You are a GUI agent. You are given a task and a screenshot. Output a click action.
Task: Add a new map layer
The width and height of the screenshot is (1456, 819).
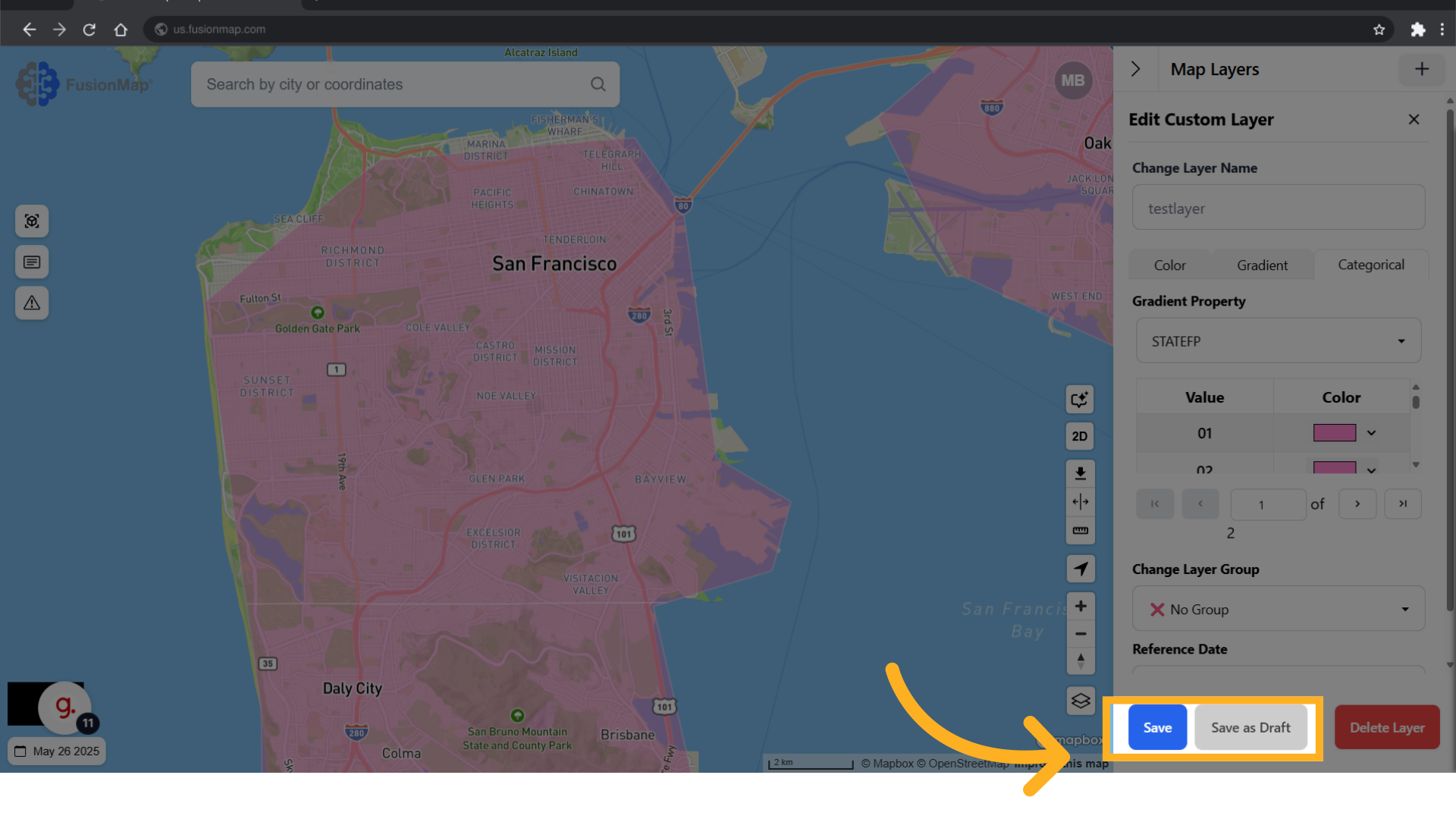coord(1422,69)
